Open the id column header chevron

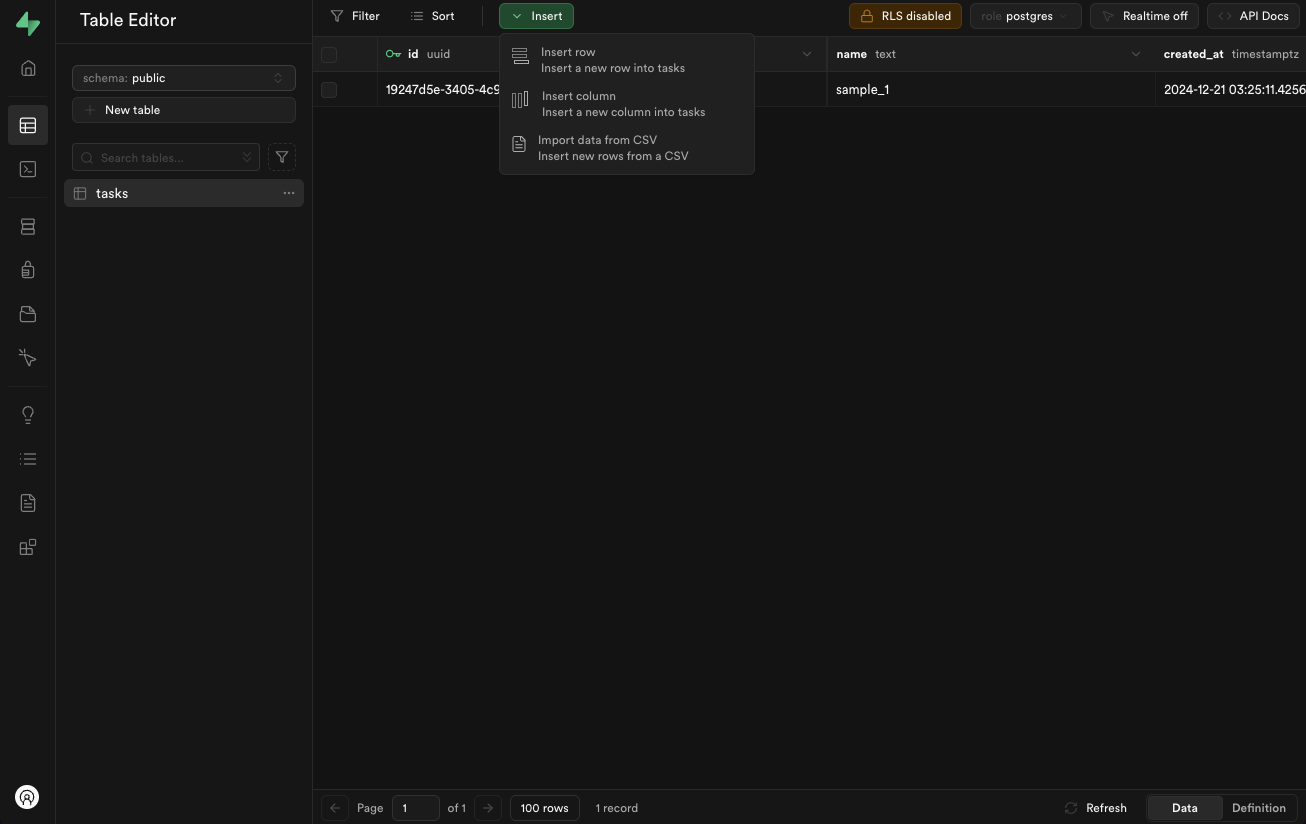pyautogui.click(x=807, y=54)
